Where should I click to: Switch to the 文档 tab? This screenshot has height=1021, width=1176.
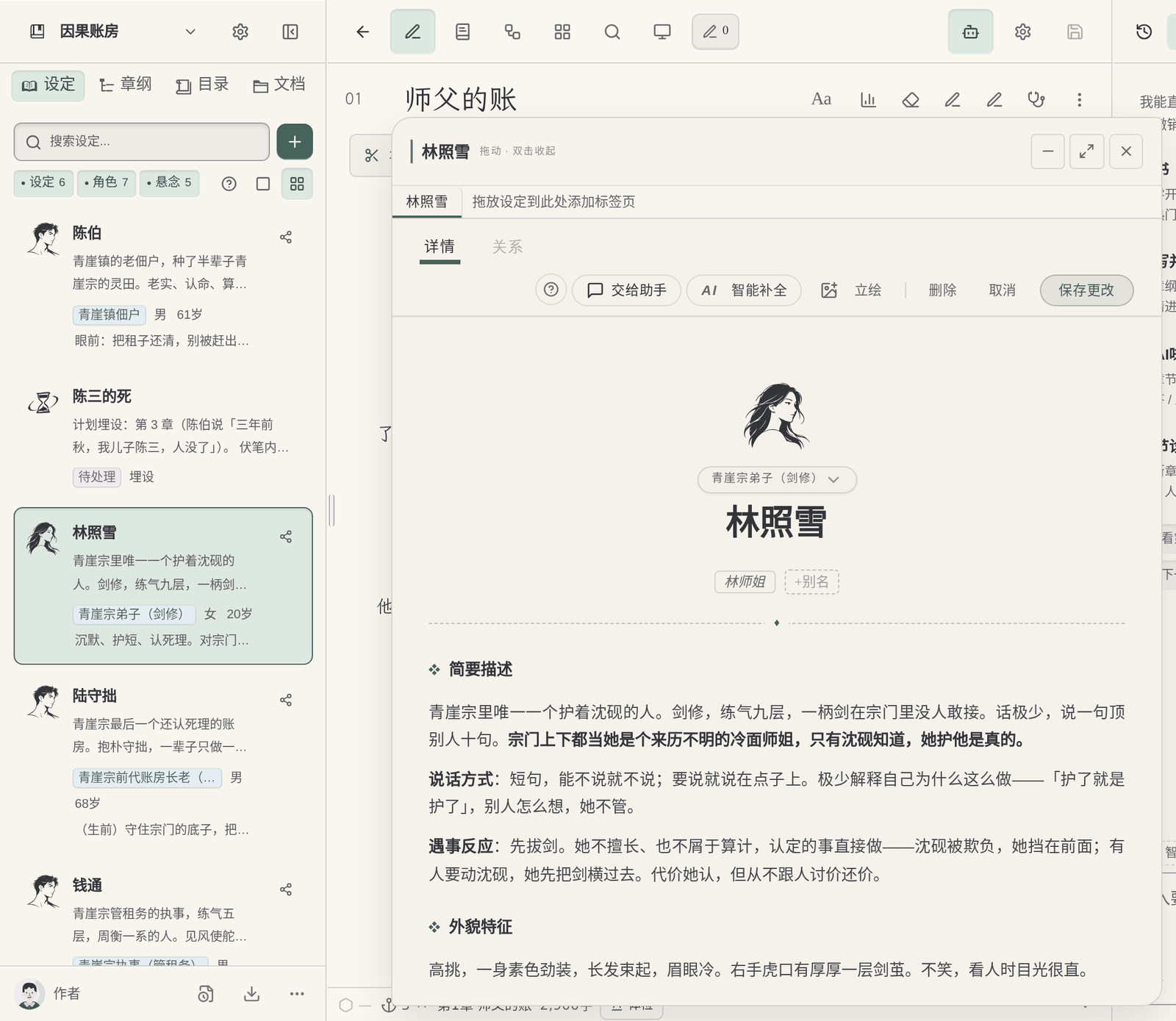[x=279, y=85]
